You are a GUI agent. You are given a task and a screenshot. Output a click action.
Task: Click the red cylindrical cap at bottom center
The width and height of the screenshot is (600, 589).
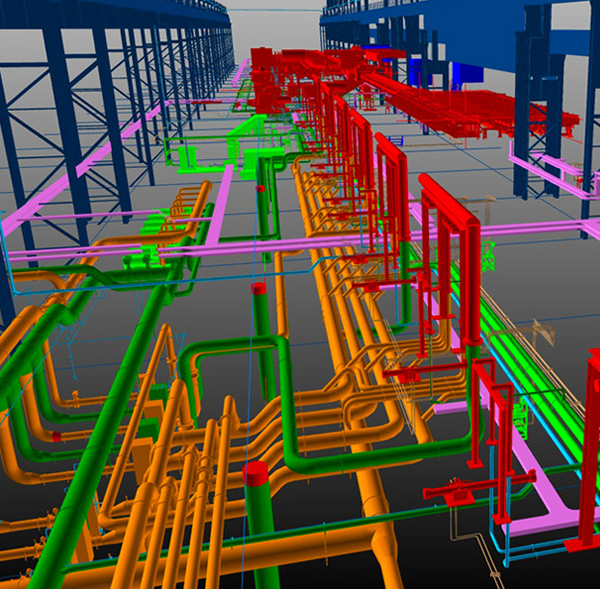pos(257,473)
